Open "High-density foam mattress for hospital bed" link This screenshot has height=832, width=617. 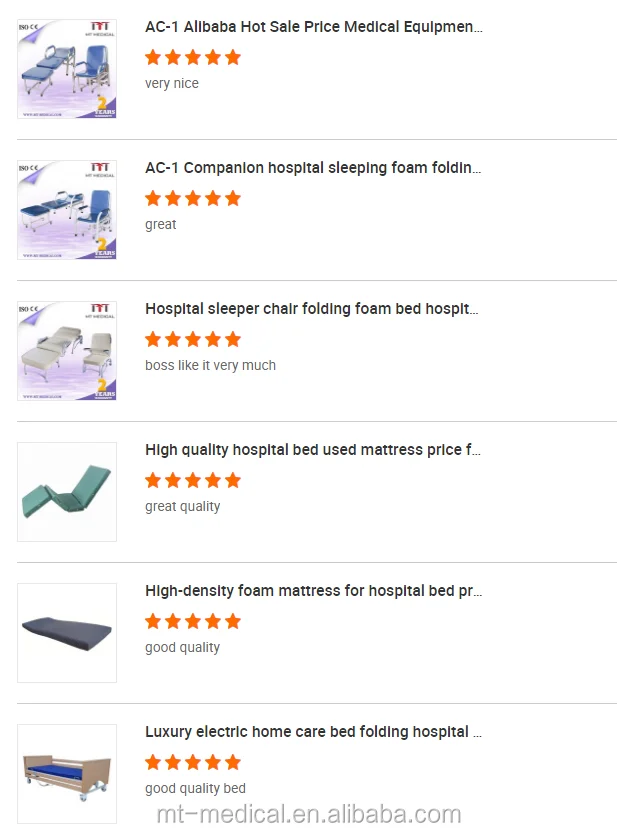tap(314, 591)
